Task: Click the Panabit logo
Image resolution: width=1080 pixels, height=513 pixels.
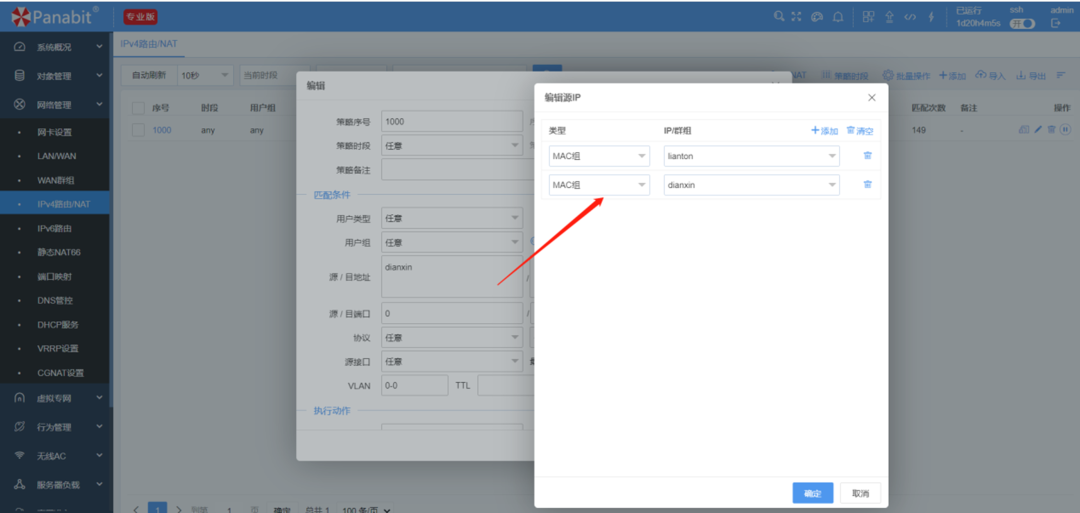Action: pyautogui.click(x=56, y=17)
